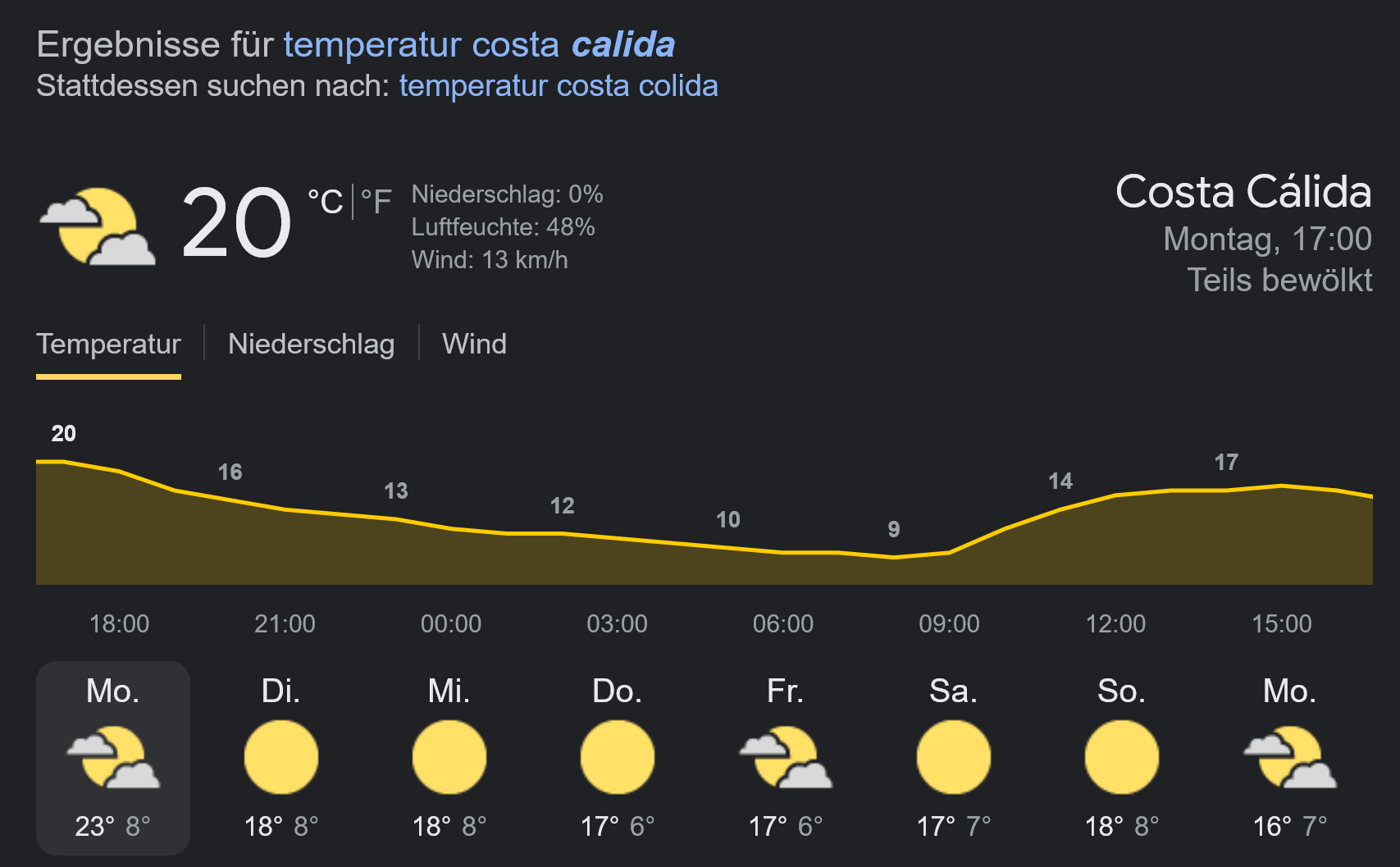This screenshot has width=1400, height=867.
Task: Select the Temperatur tab
Action: tap(108, 344)
